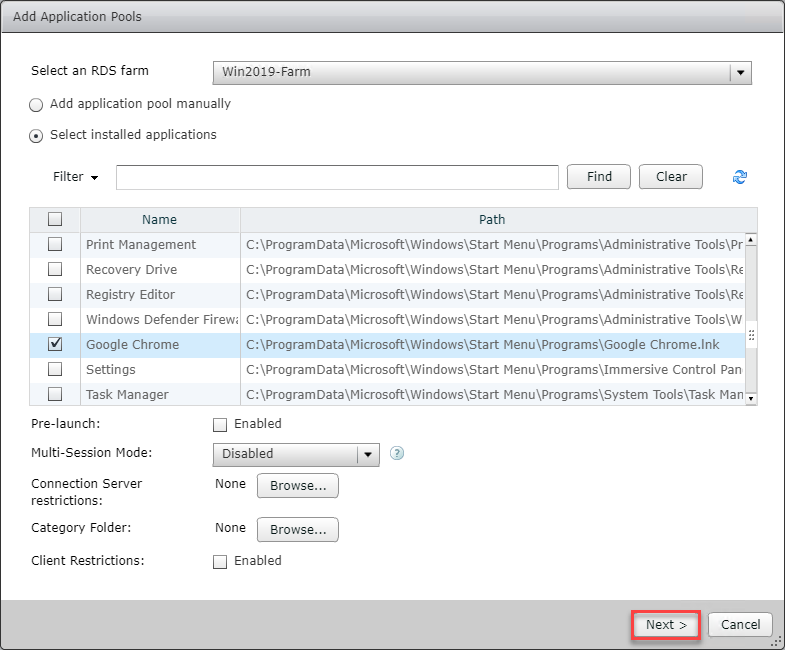Click the application list scrollbar down arrow
Image resolution: width=785 pixels, height=650 pixels.
point(751,399)
